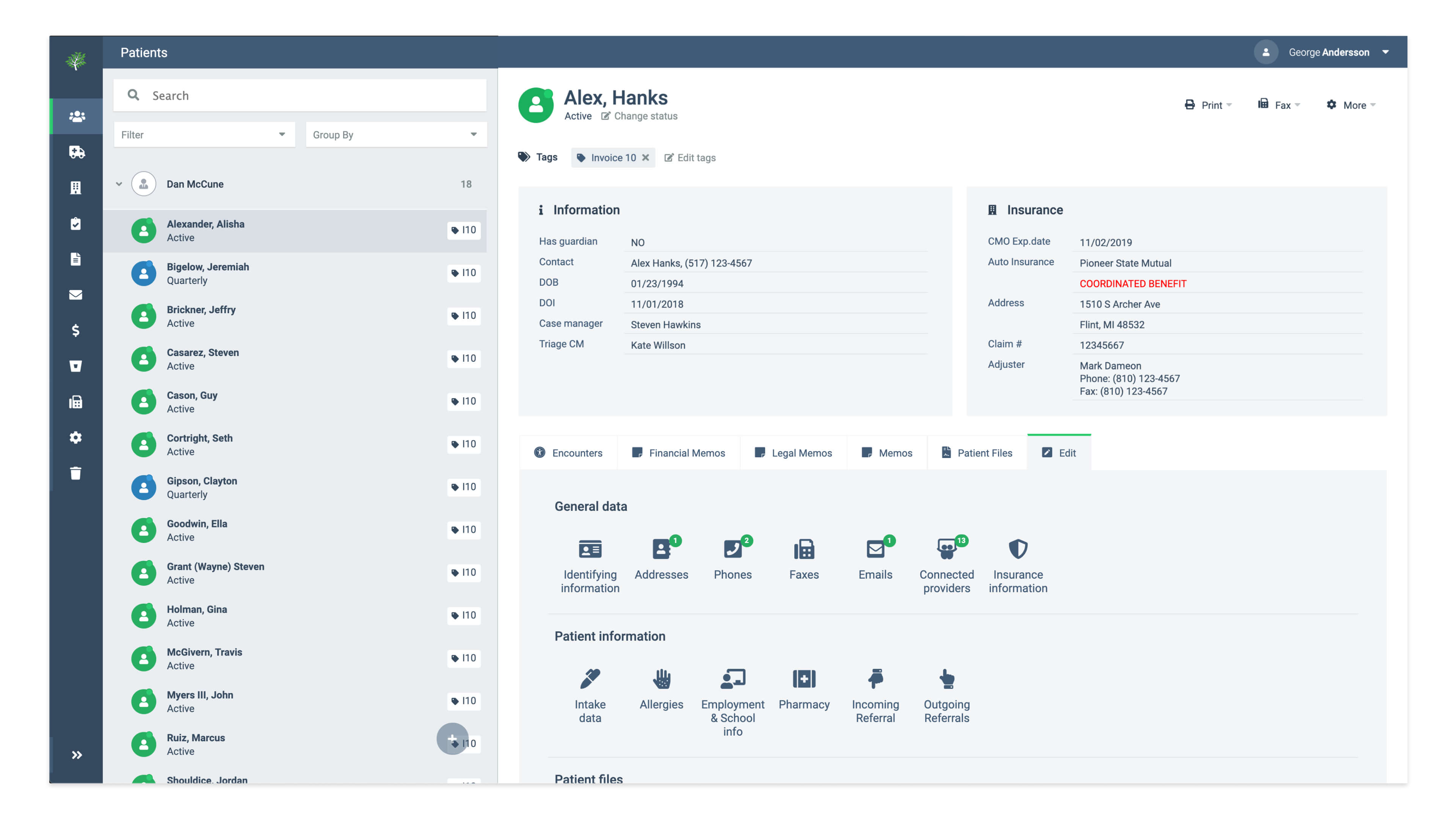
Task: Click Alex Hanks green avatar
Action: (536, 105)
